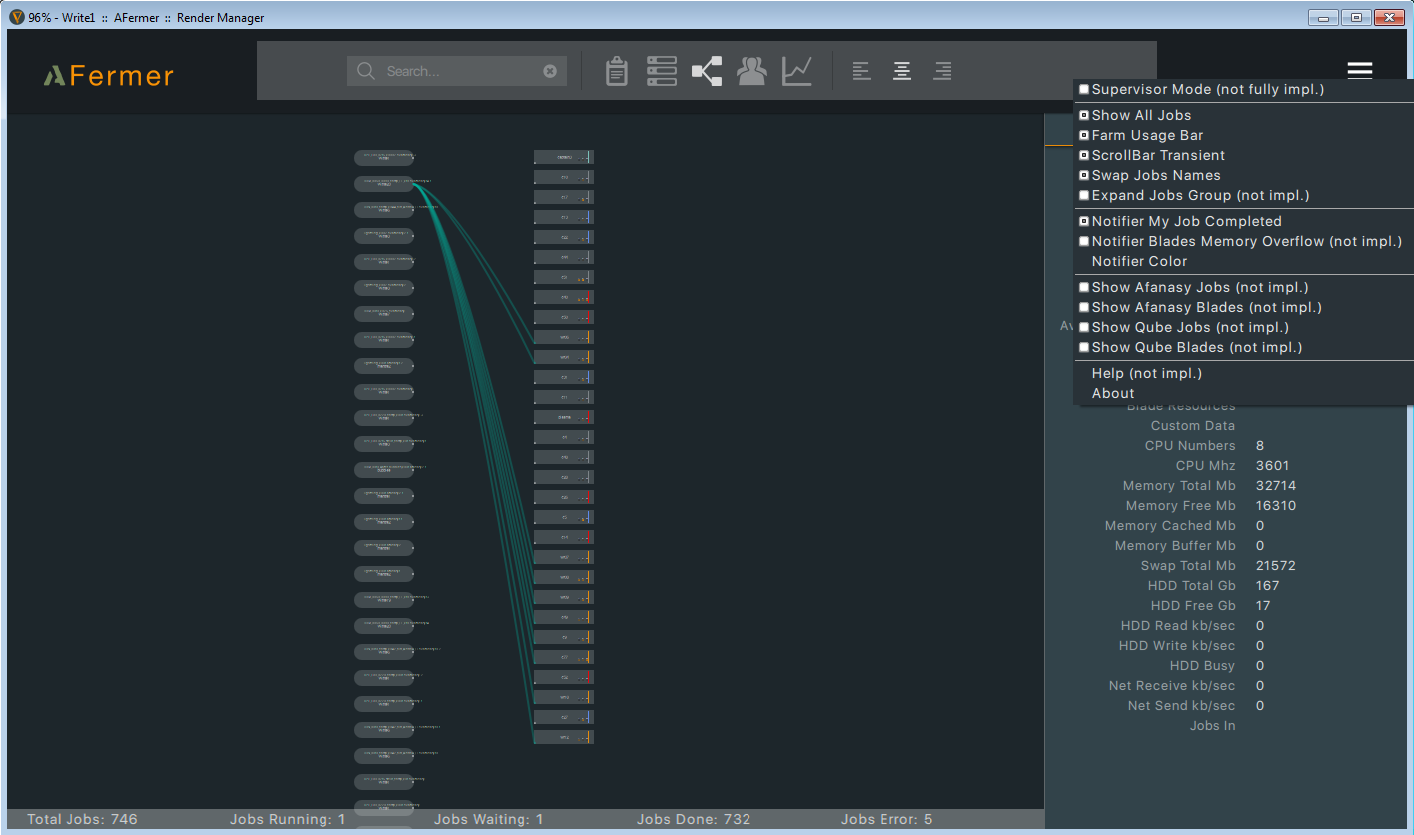Disable ScrollBar Transient option

(1084, 156)
